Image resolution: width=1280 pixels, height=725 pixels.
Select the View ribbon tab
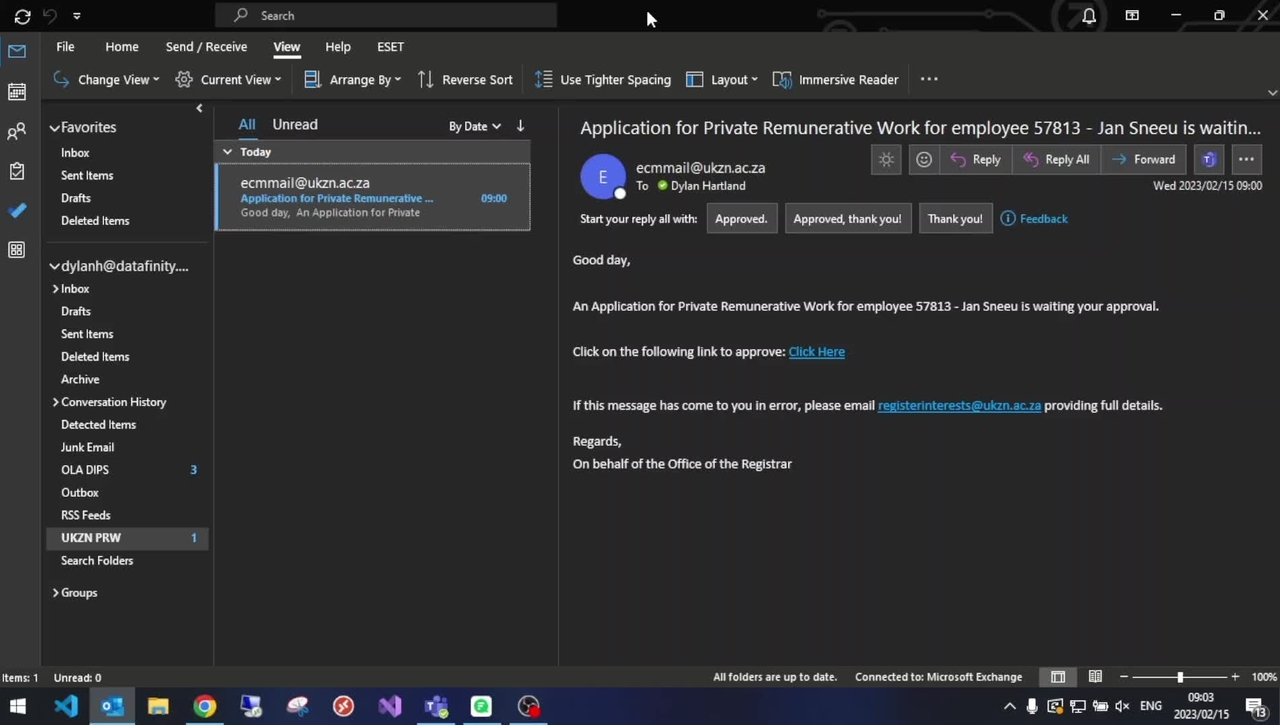(x=286, y=47)
